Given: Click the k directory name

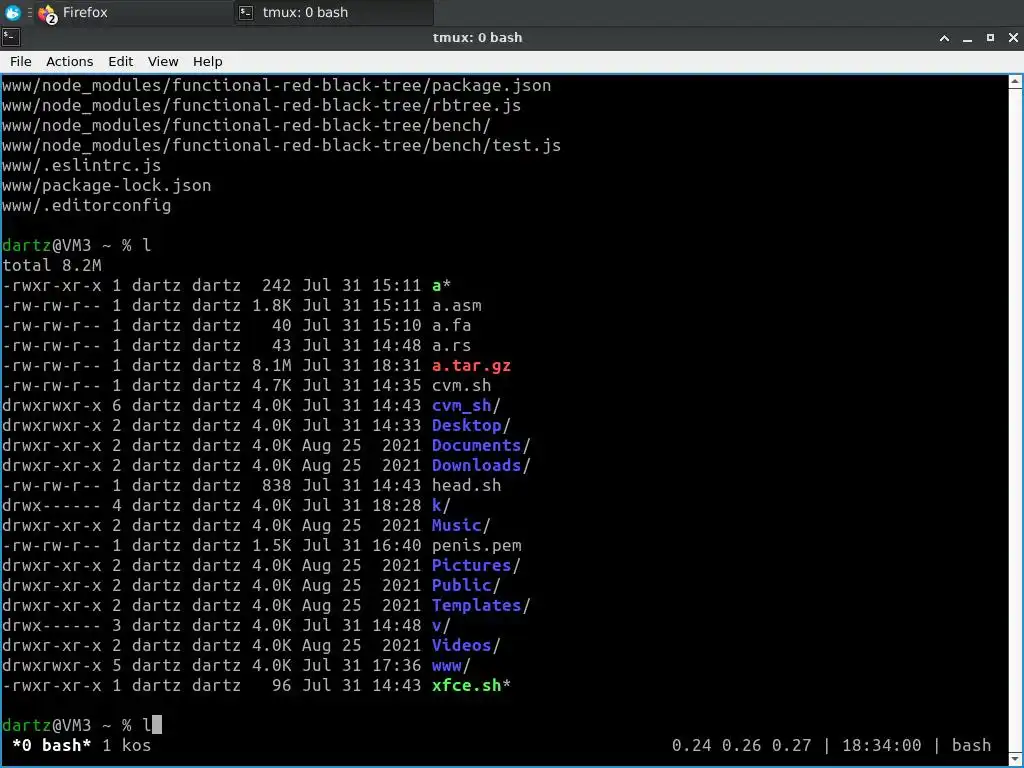Looking at the screenshot, I should tap(436, 505).
